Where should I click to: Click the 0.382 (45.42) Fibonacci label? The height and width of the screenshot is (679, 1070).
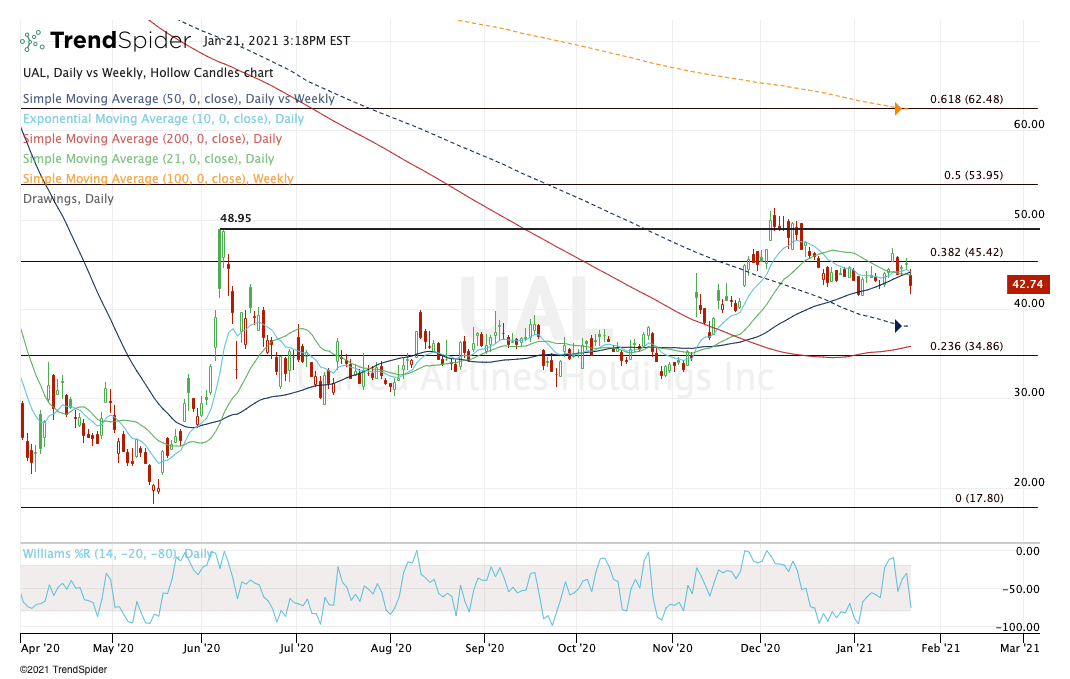pos(966,252)
